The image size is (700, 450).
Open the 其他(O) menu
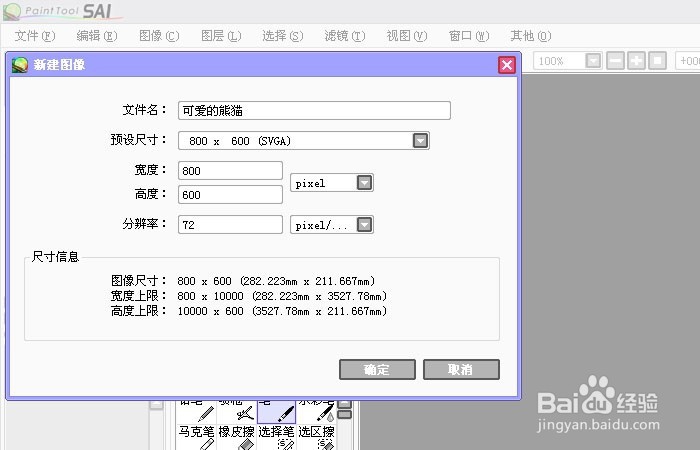coord(531,36)
